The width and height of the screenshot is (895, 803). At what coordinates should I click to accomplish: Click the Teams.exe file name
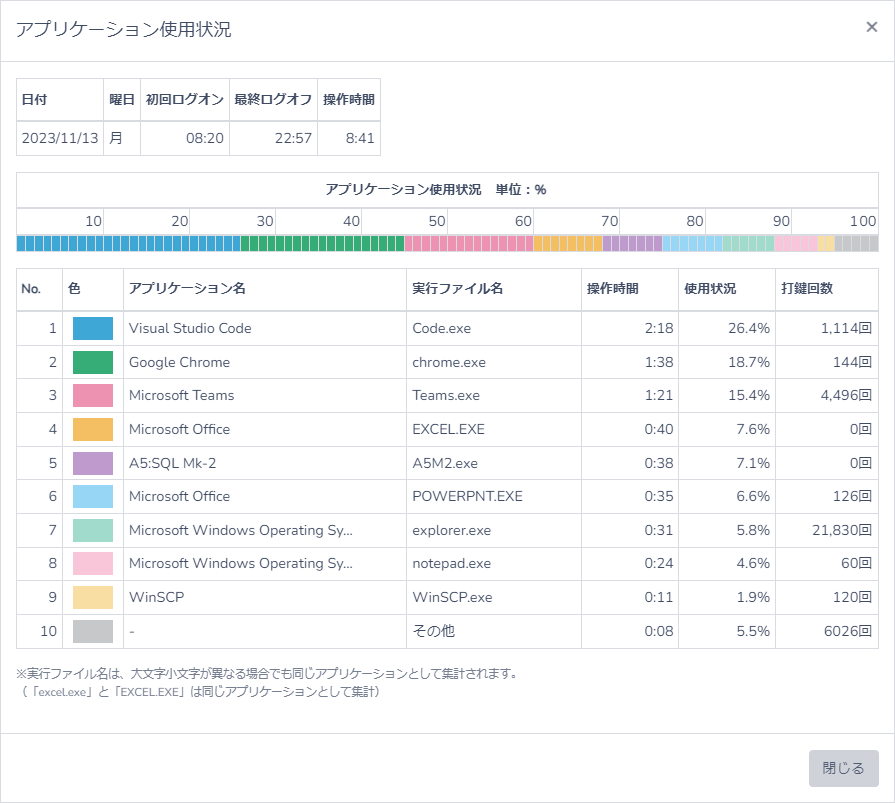pyautogui.click(x=446, y=396)
